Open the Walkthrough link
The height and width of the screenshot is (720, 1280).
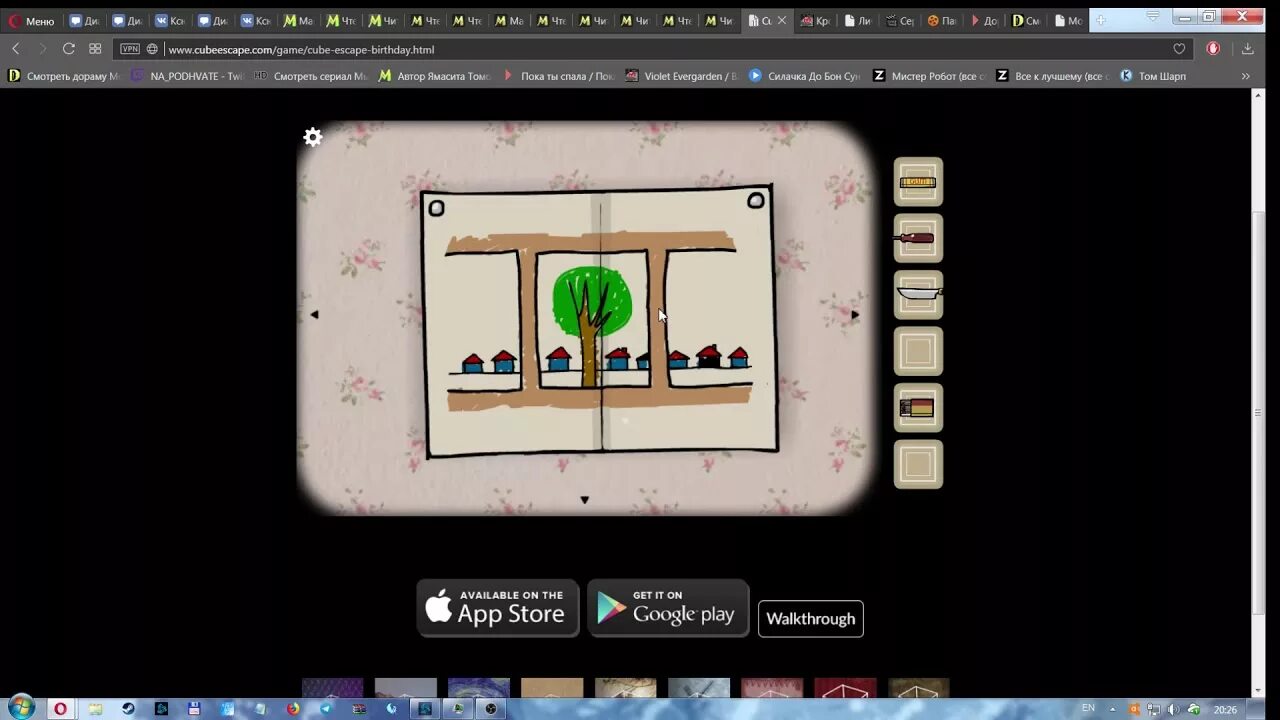click(x=811, y=619)
